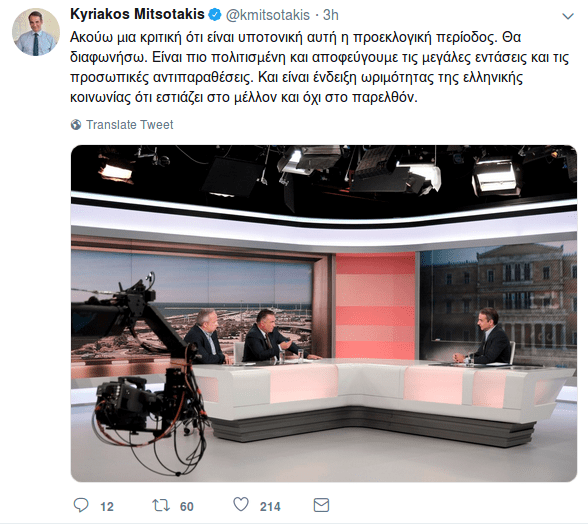Click the word κοινωνίας in the tweet
The image size is (588, 531).
tap(100, 98)
